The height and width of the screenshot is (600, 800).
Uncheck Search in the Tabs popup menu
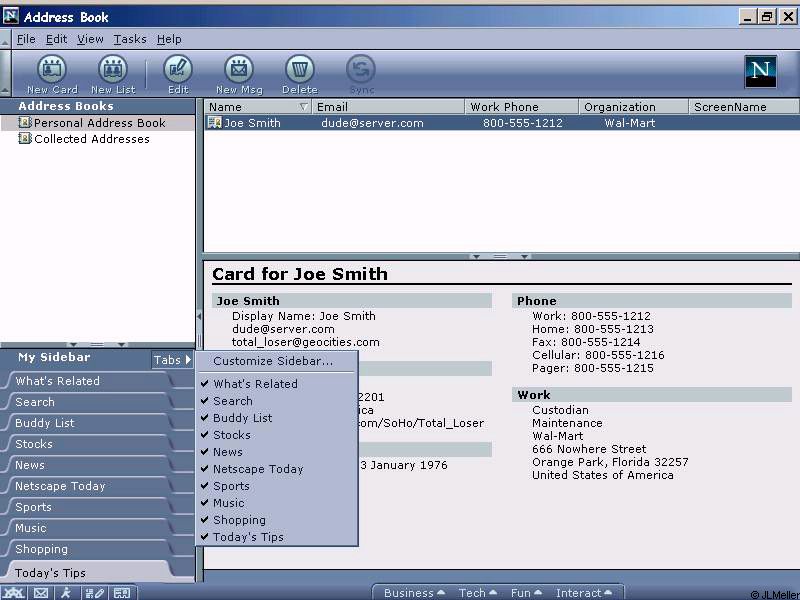tap(205, 401)
